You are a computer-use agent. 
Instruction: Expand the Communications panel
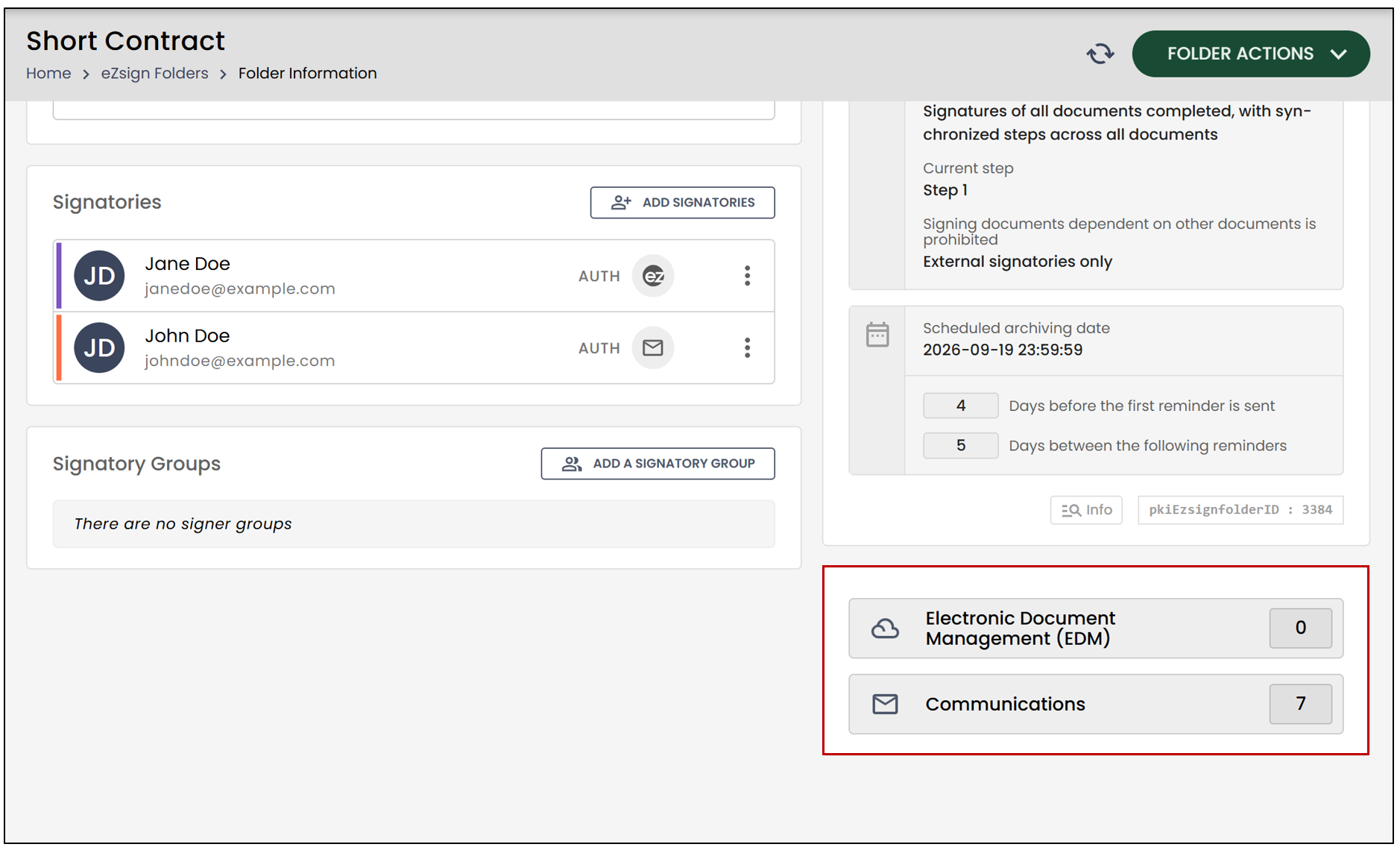coord(1096,704)
